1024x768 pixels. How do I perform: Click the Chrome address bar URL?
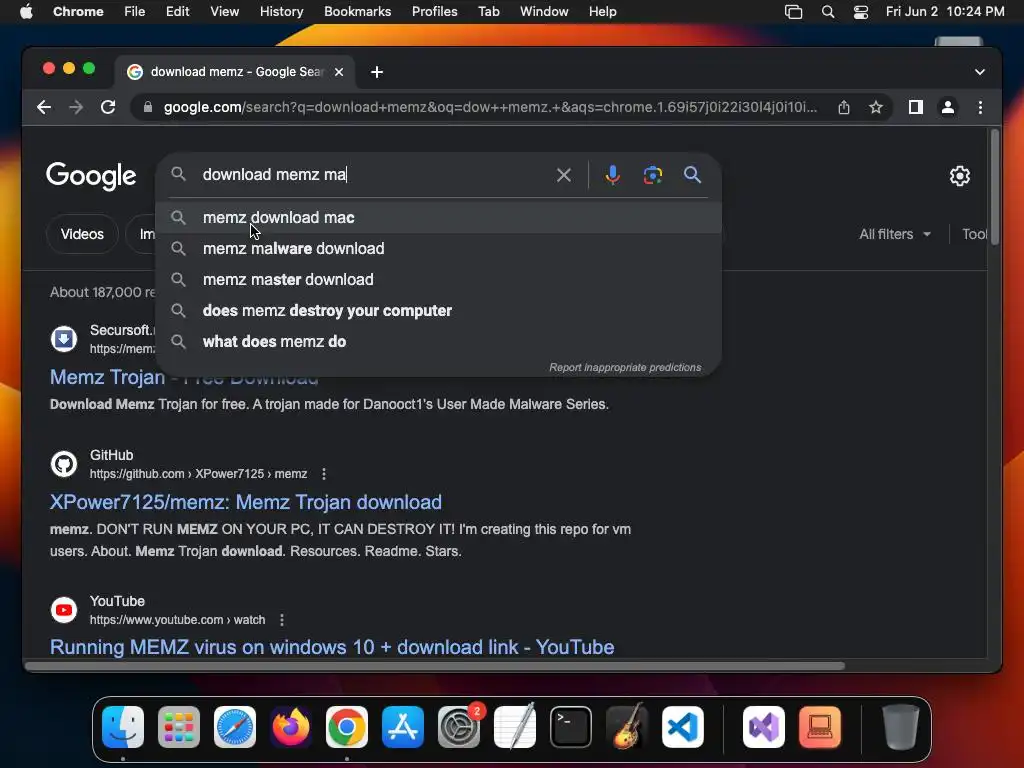coord(490,107)
